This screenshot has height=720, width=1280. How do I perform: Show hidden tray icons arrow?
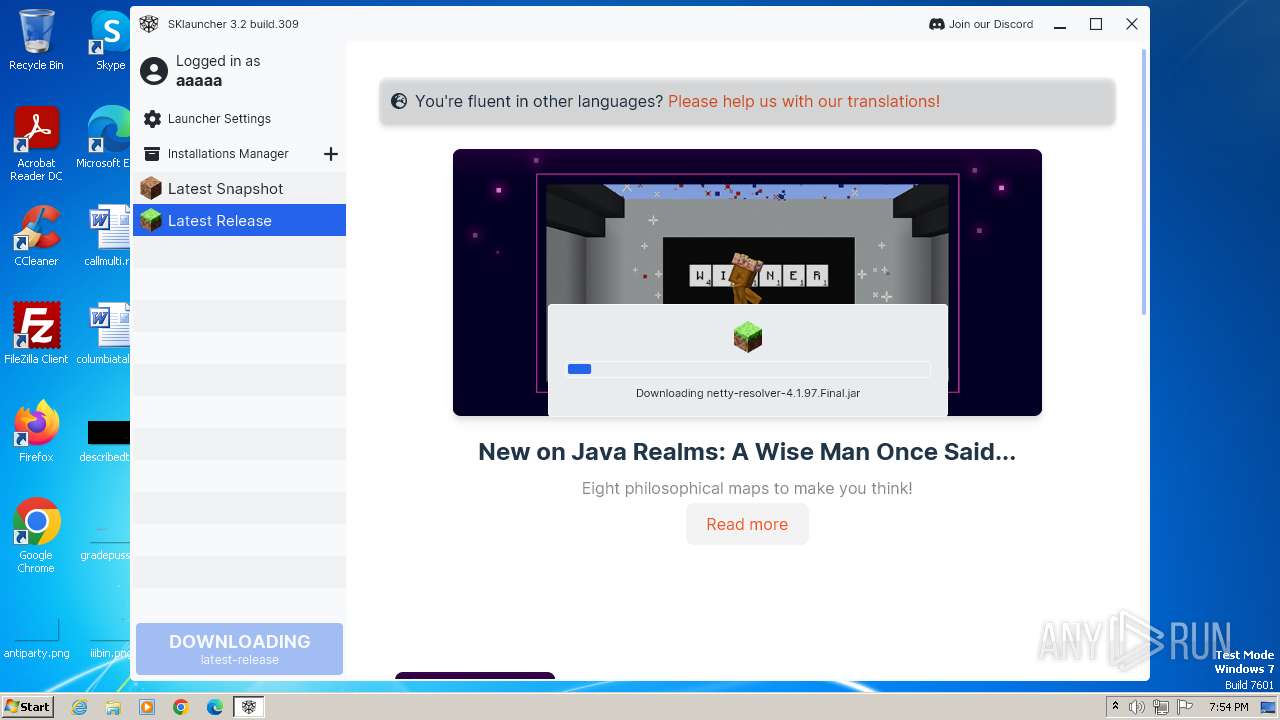1115,707
